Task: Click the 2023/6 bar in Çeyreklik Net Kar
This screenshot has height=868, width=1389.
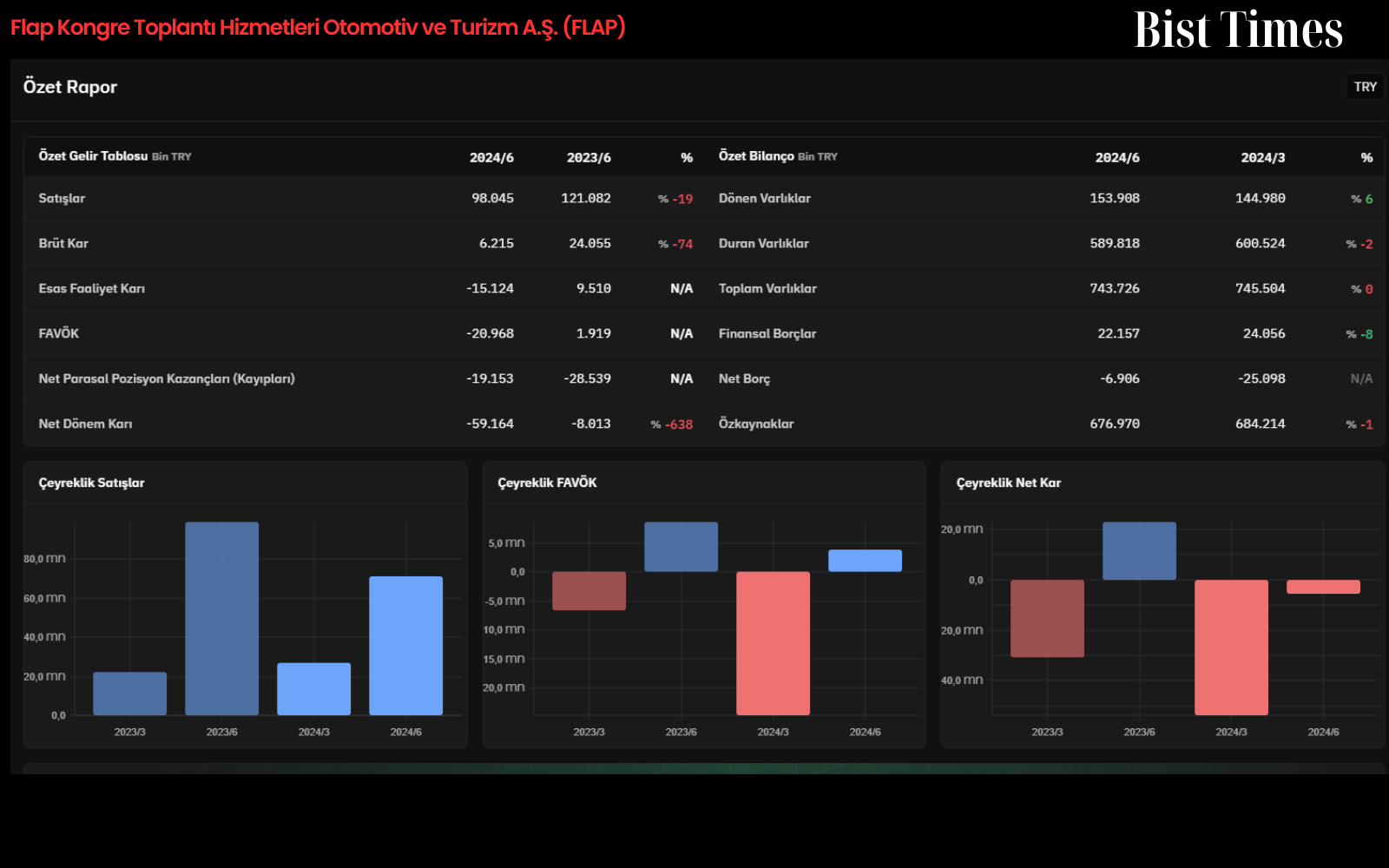Action: coord(1139,551)
